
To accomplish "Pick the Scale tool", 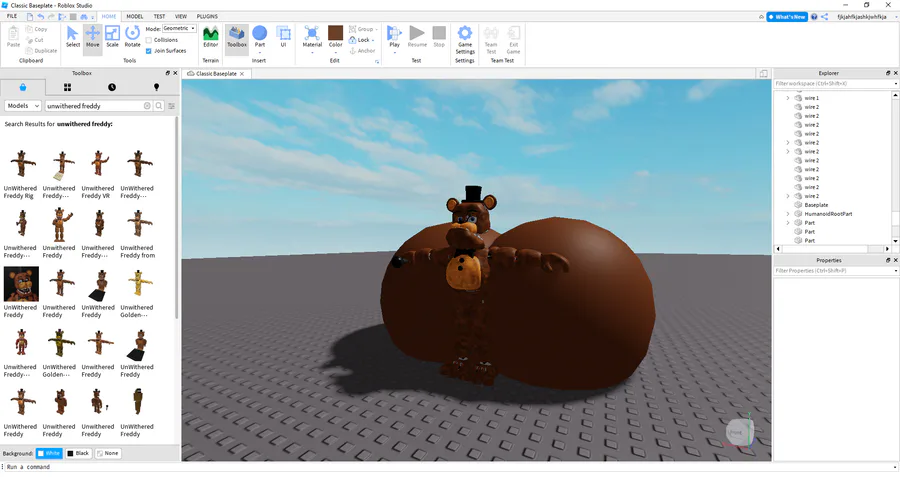I will (x=112, y=37).
